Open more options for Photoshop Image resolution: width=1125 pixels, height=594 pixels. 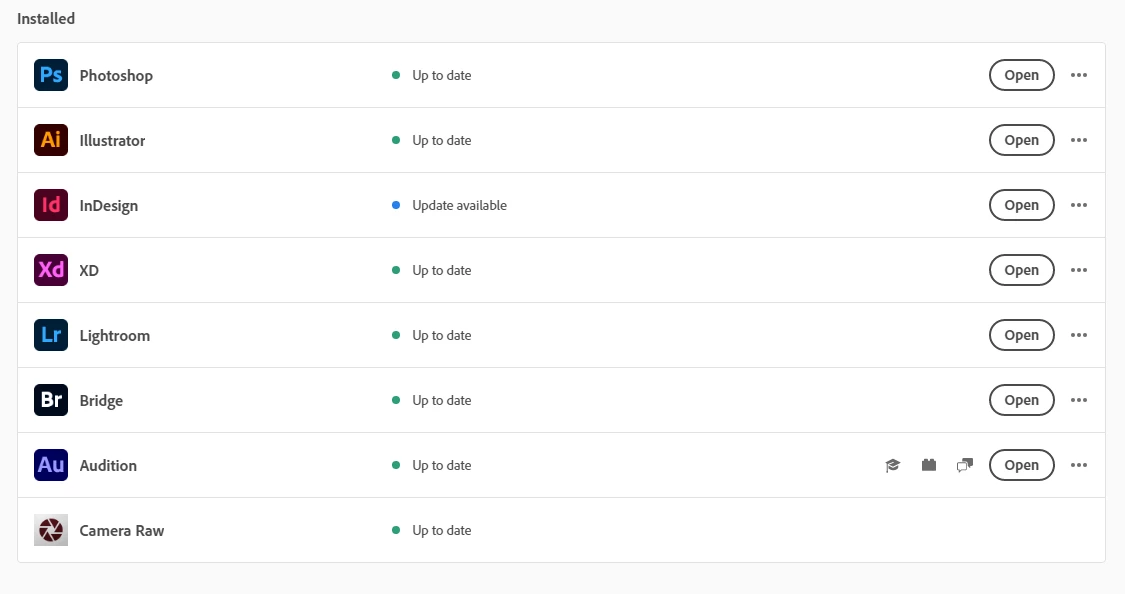pos(1078,75)
